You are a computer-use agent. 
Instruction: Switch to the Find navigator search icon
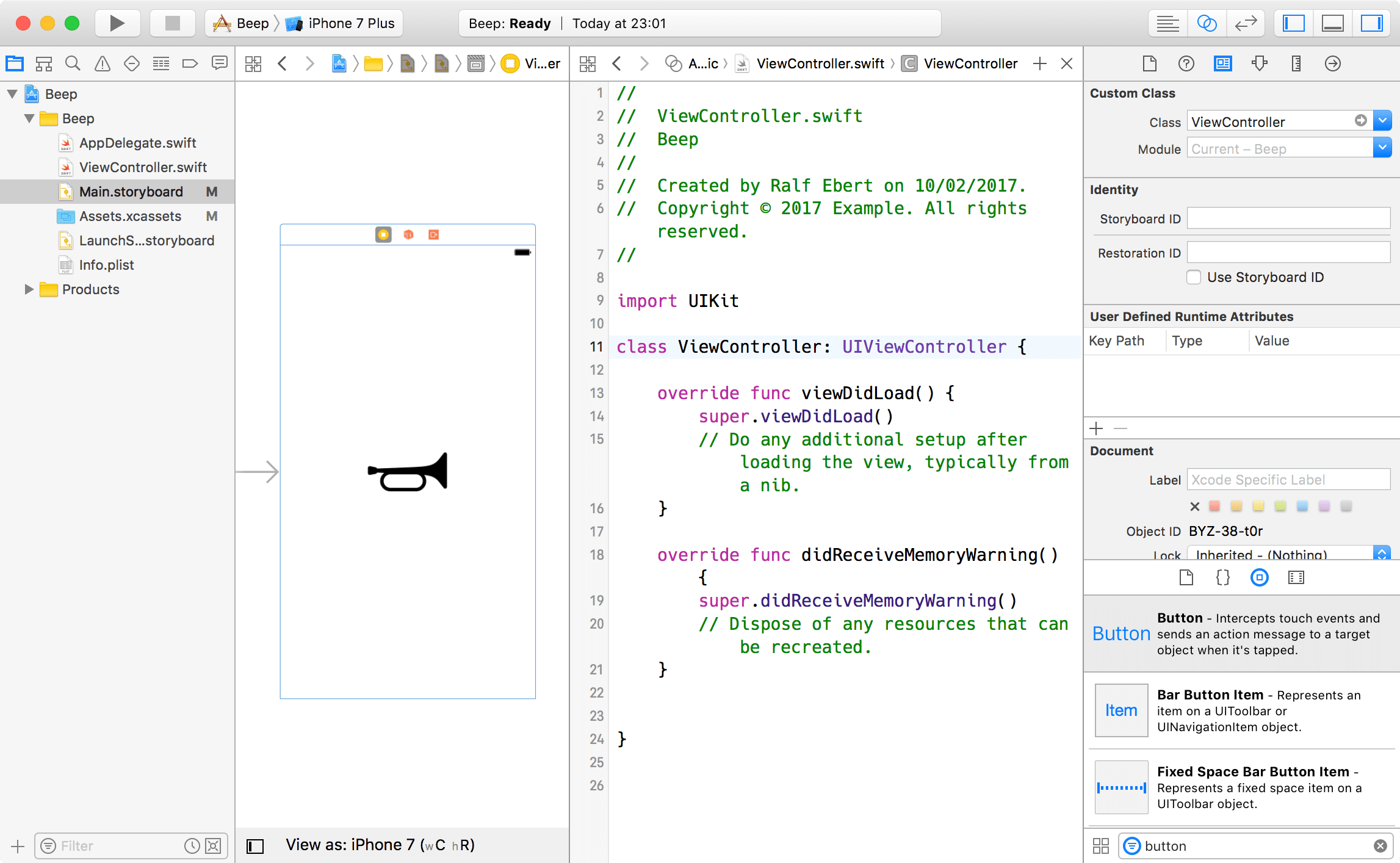click(x=73, y=63)
